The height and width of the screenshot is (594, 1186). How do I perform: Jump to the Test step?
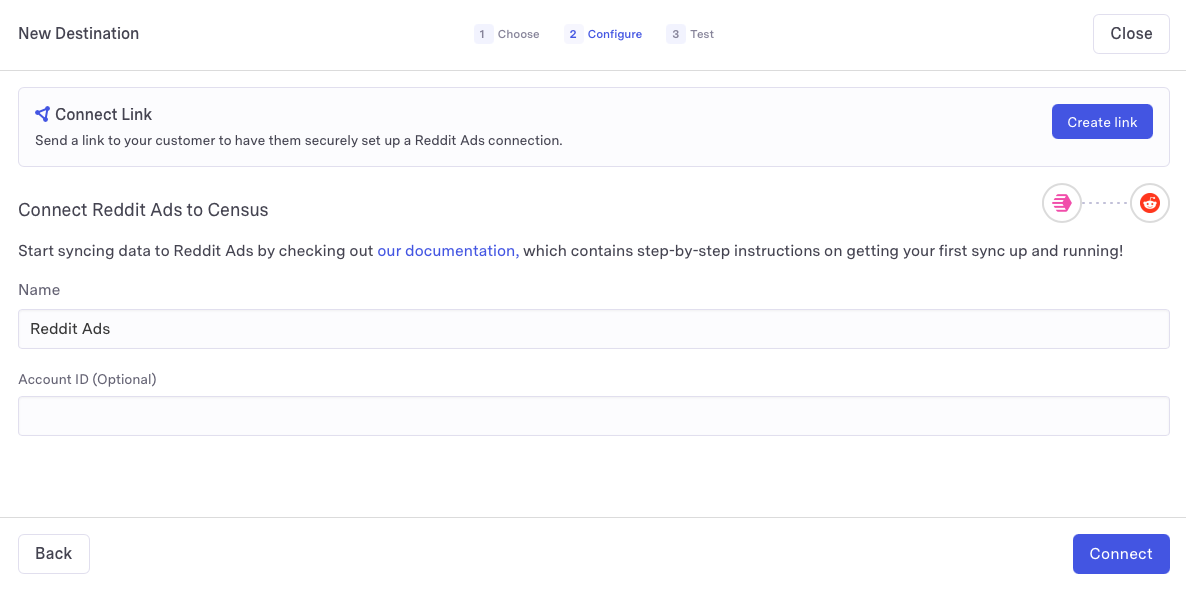702,34
